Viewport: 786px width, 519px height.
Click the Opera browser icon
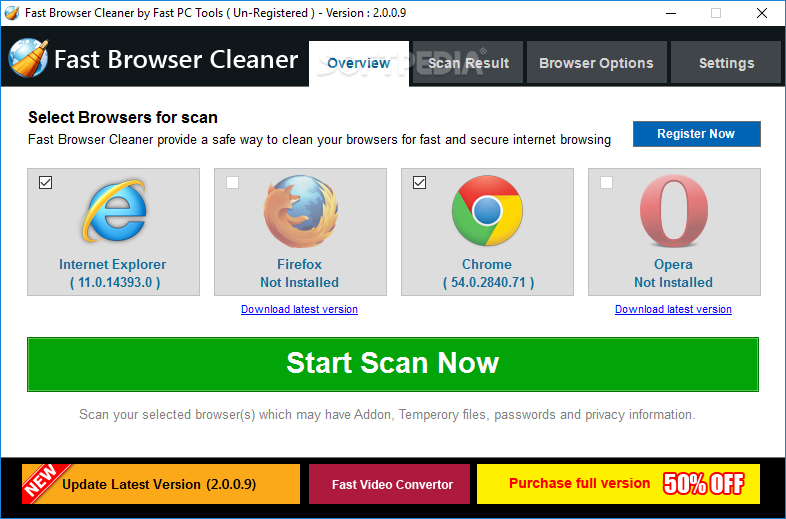(674, 211)
